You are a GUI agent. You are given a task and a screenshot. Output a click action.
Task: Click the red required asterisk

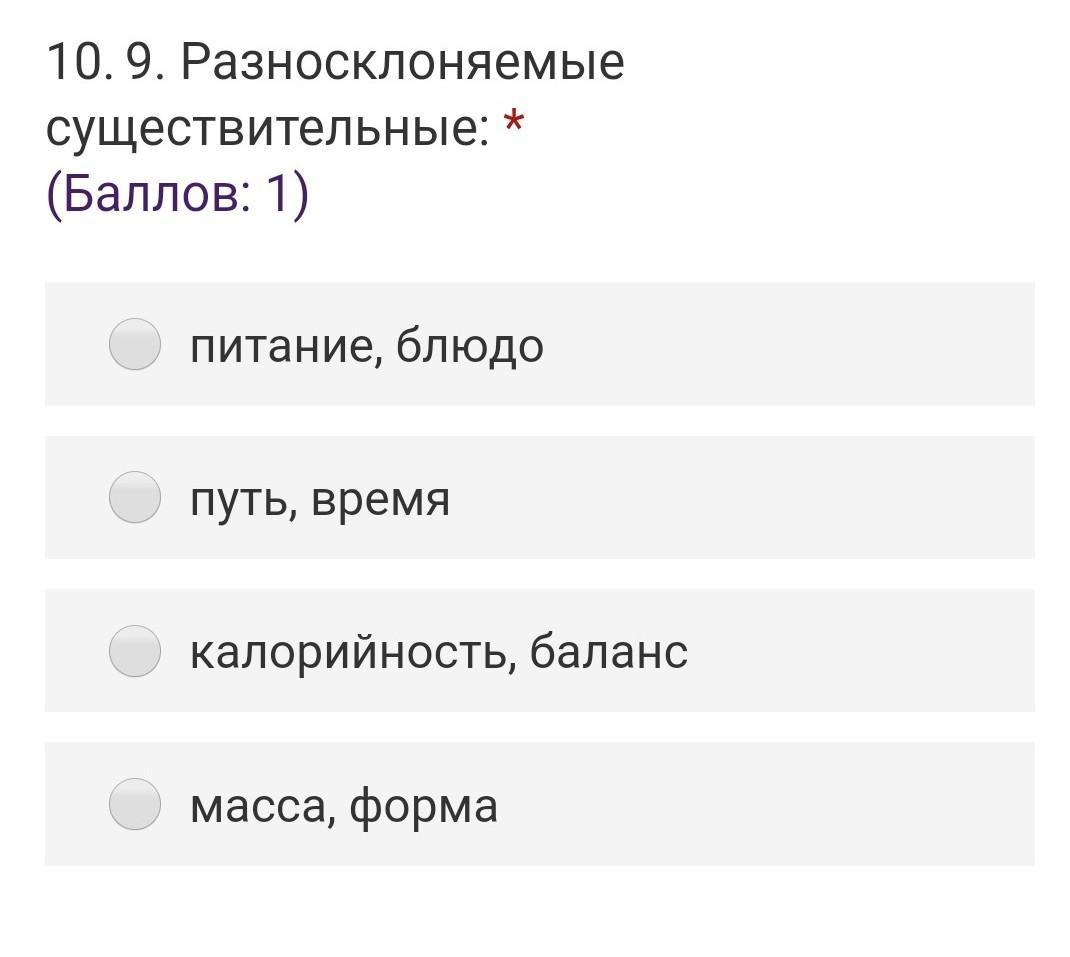(x=513, y=126)
